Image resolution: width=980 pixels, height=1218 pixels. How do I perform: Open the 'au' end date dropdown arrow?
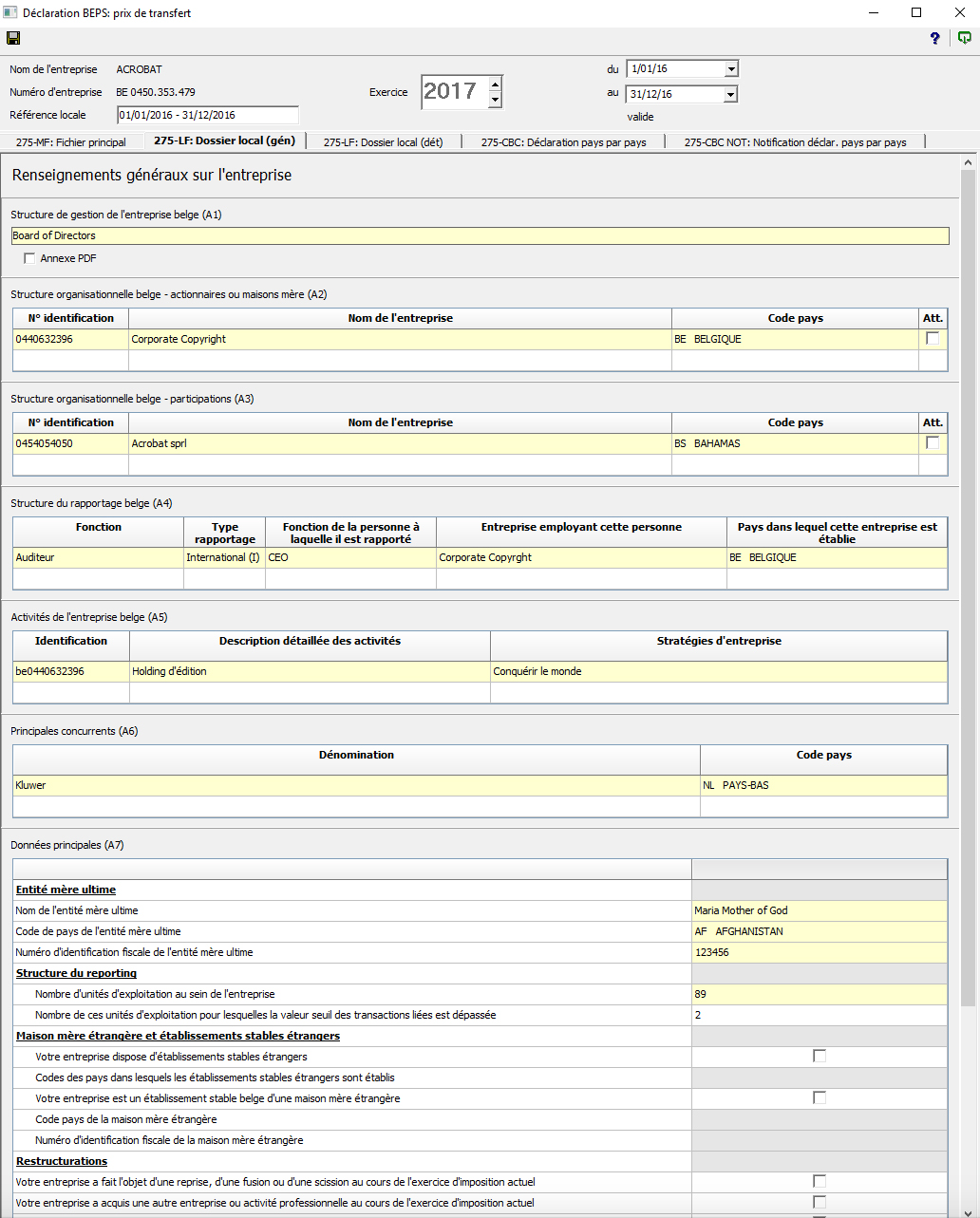click(x=731, y=94)
